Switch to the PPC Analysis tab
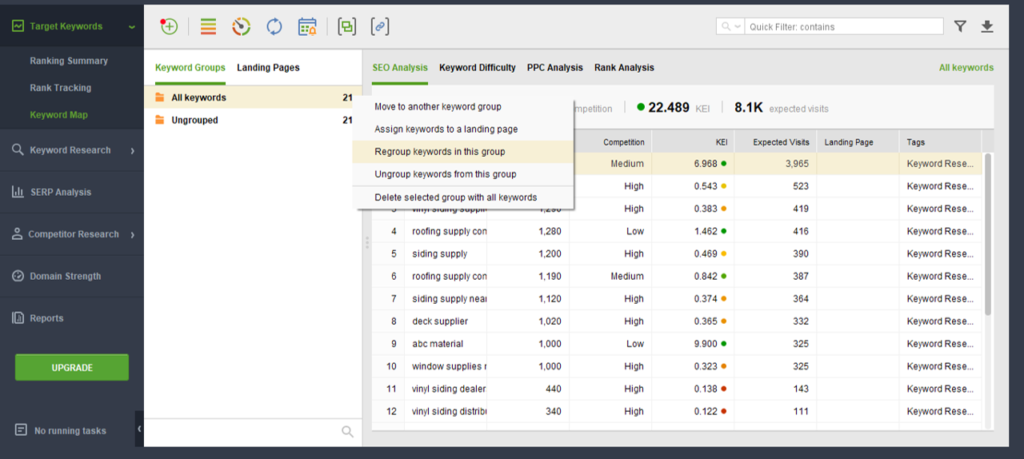 [555, 67]
